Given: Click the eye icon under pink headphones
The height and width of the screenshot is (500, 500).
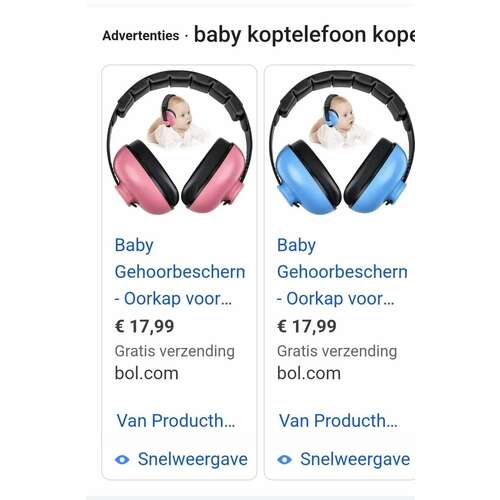Looking at the screenshot, I should [x=122, y=460].
